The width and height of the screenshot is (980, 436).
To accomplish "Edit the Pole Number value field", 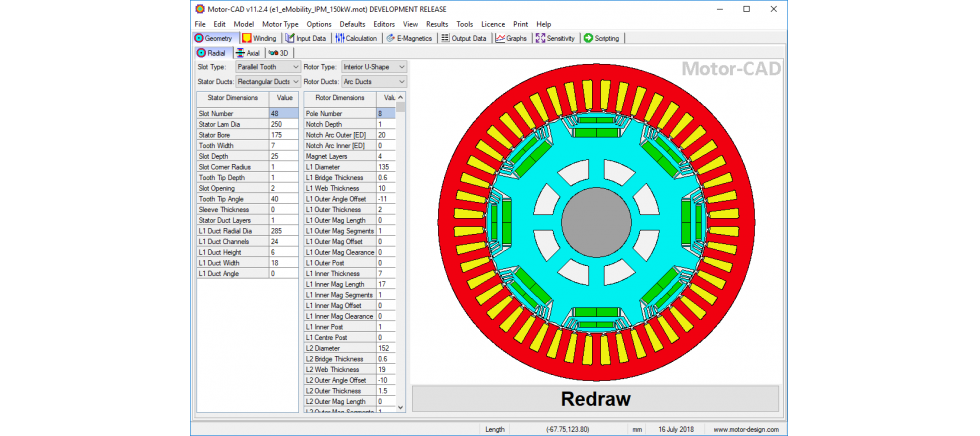I will (x=386, y=114).
